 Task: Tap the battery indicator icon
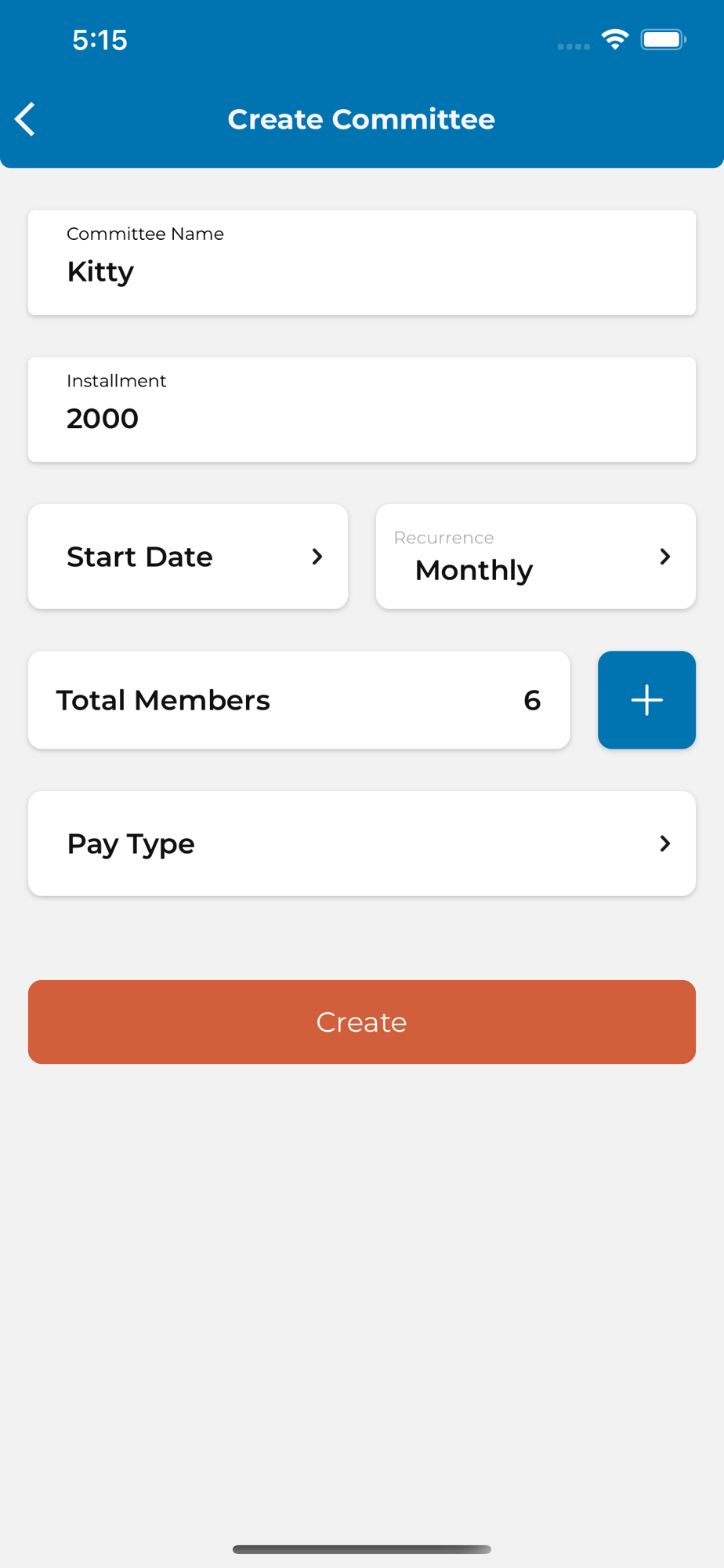(663, 39)
